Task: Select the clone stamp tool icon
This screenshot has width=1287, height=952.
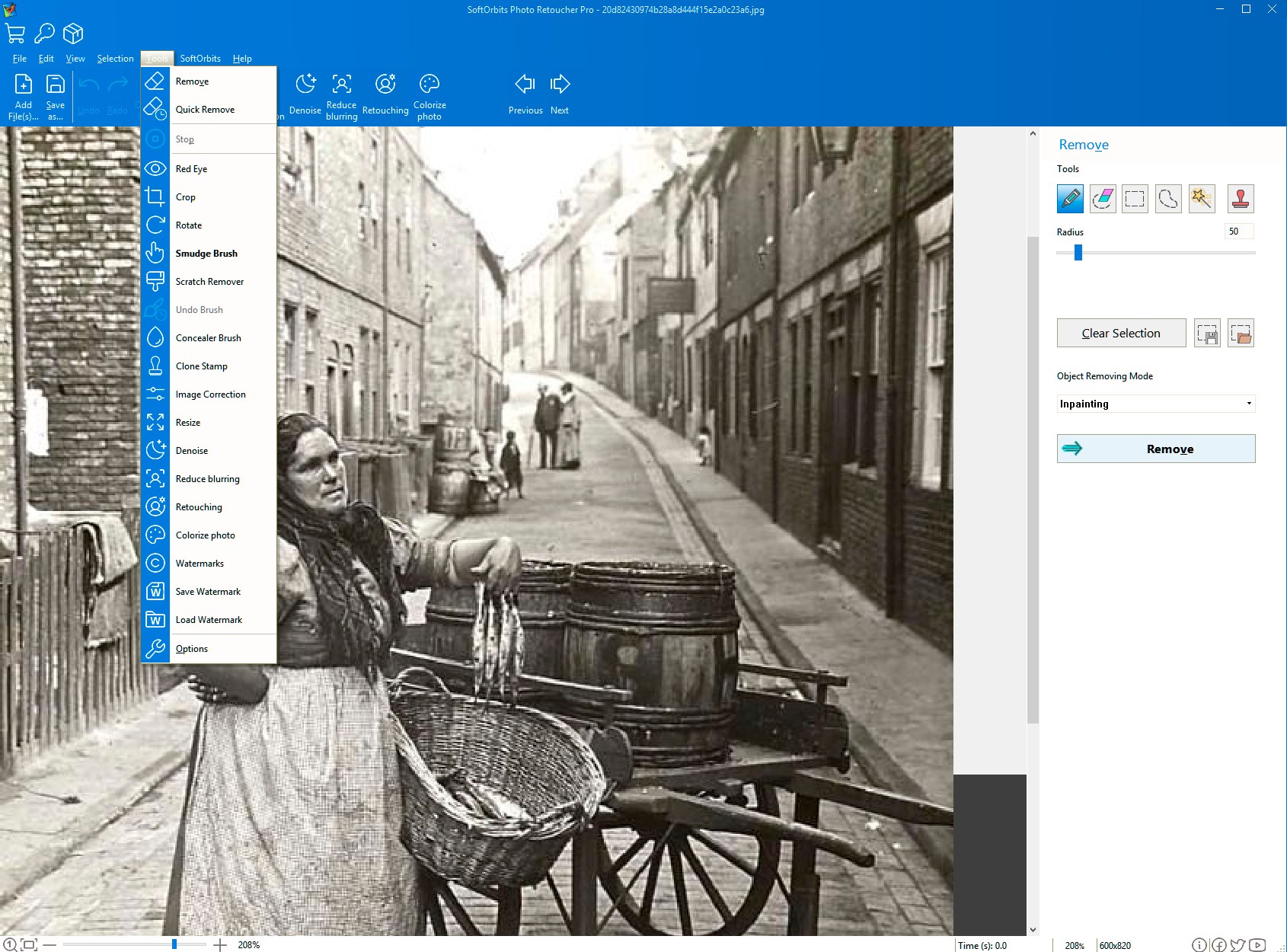Action: pos(1241,199)
